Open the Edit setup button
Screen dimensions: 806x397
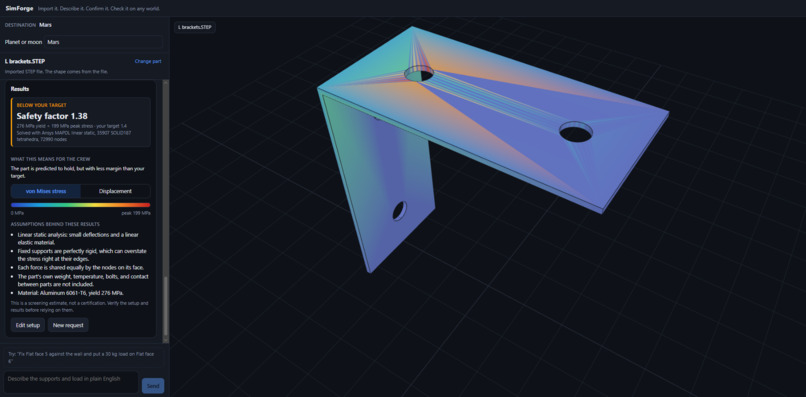[x=28, y=325]
